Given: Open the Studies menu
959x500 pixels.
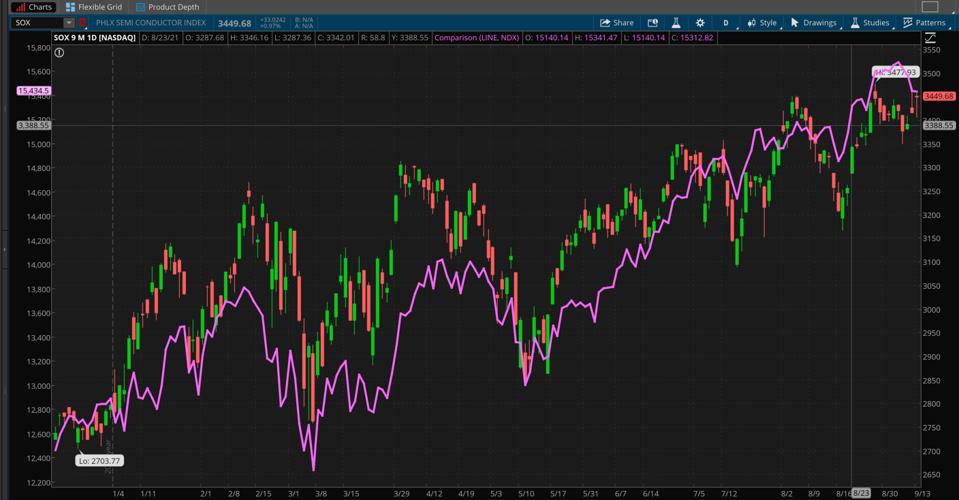Looking at the screenshot, I should (x=870, y=22).
